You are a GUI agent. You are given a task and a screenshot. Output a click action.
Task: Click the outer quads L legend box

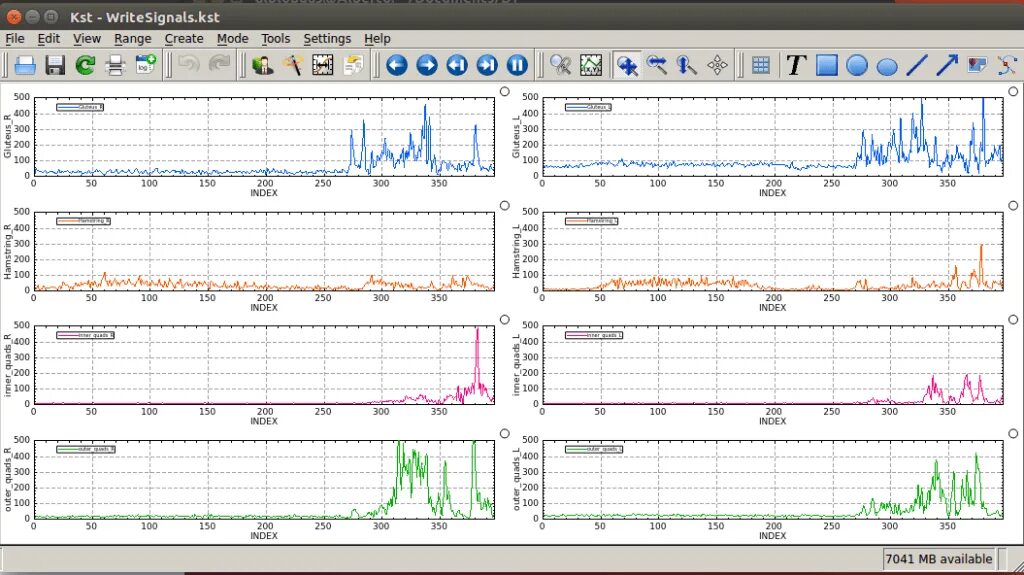click(594, 449)
